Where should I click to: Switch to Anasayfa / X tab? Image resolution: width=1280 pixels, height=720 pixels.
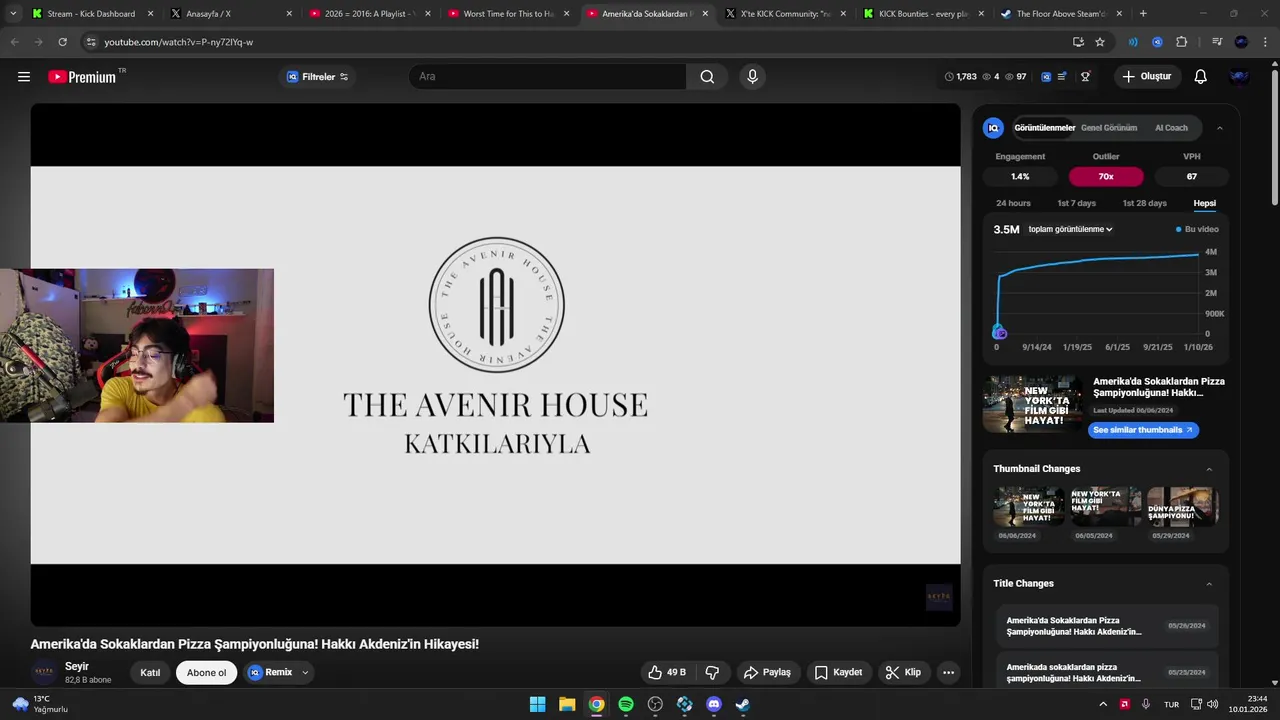(232, 14)
